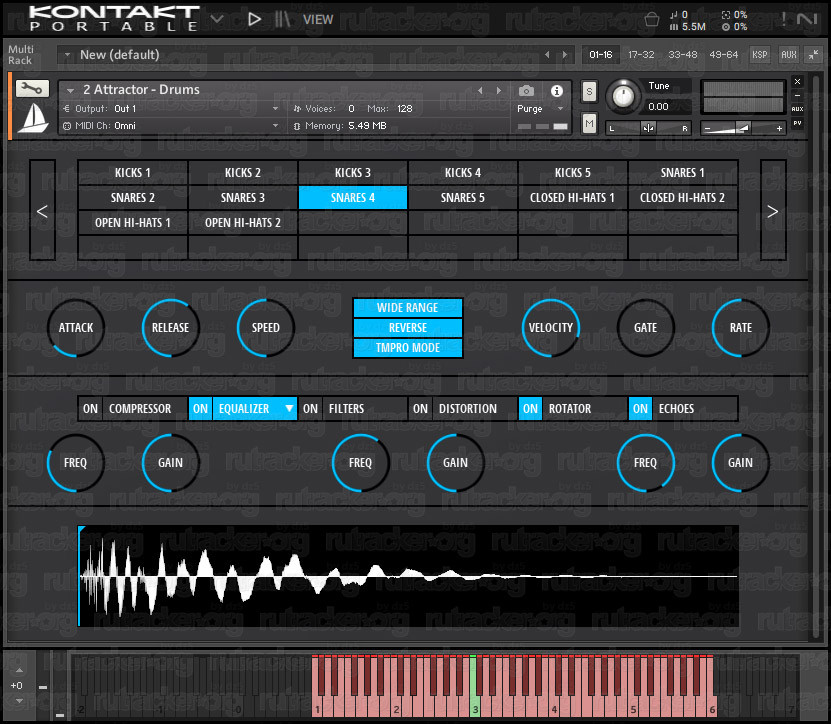Go to next multi with right arrow
831x724 pixels.
[564, 55]
